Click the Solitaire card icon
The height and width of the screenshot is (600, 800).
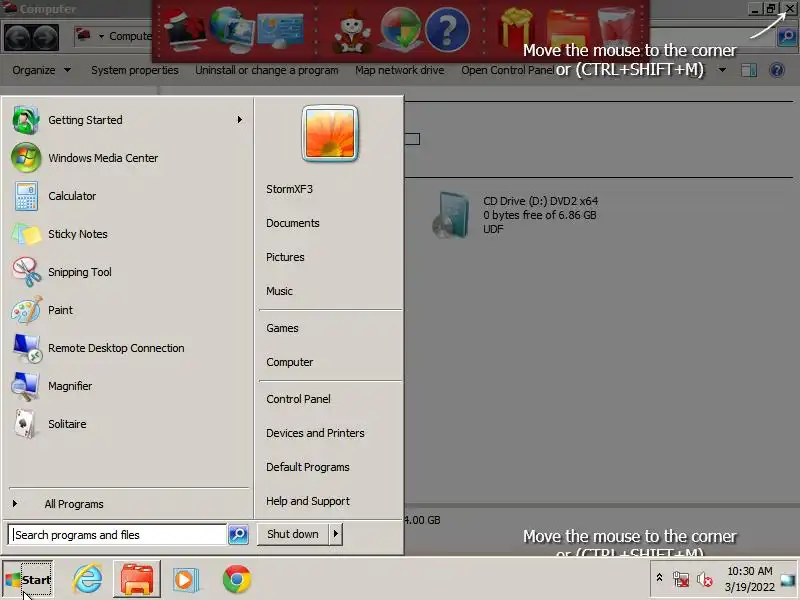(26, 424)
